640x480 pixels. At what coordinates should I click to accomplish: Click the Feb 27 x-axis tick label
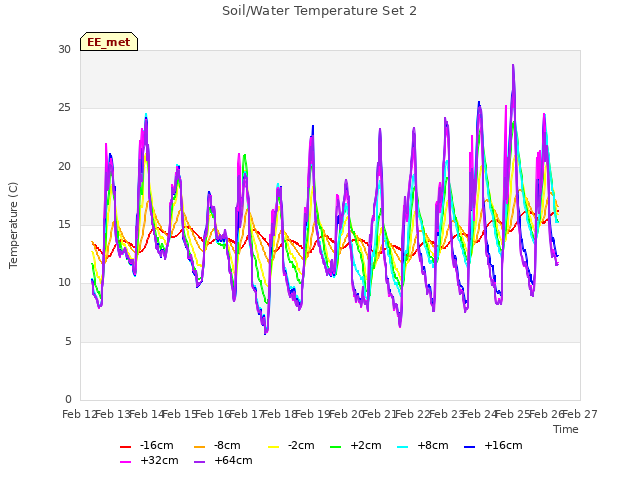pos(580,414)
